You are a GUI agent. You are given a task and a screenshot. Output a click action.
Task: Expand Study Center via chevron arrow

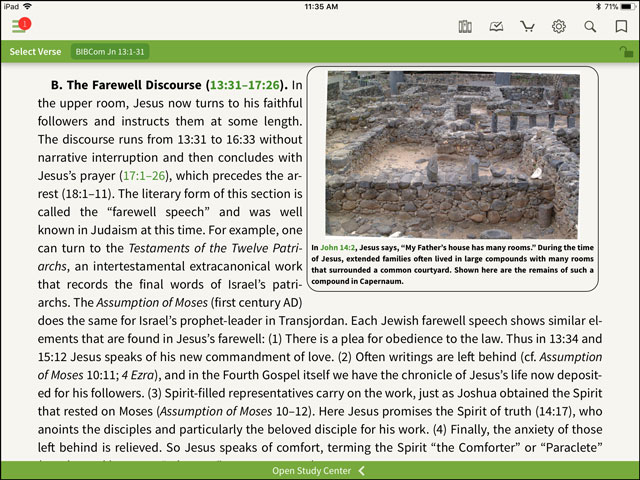click(362, 471)
